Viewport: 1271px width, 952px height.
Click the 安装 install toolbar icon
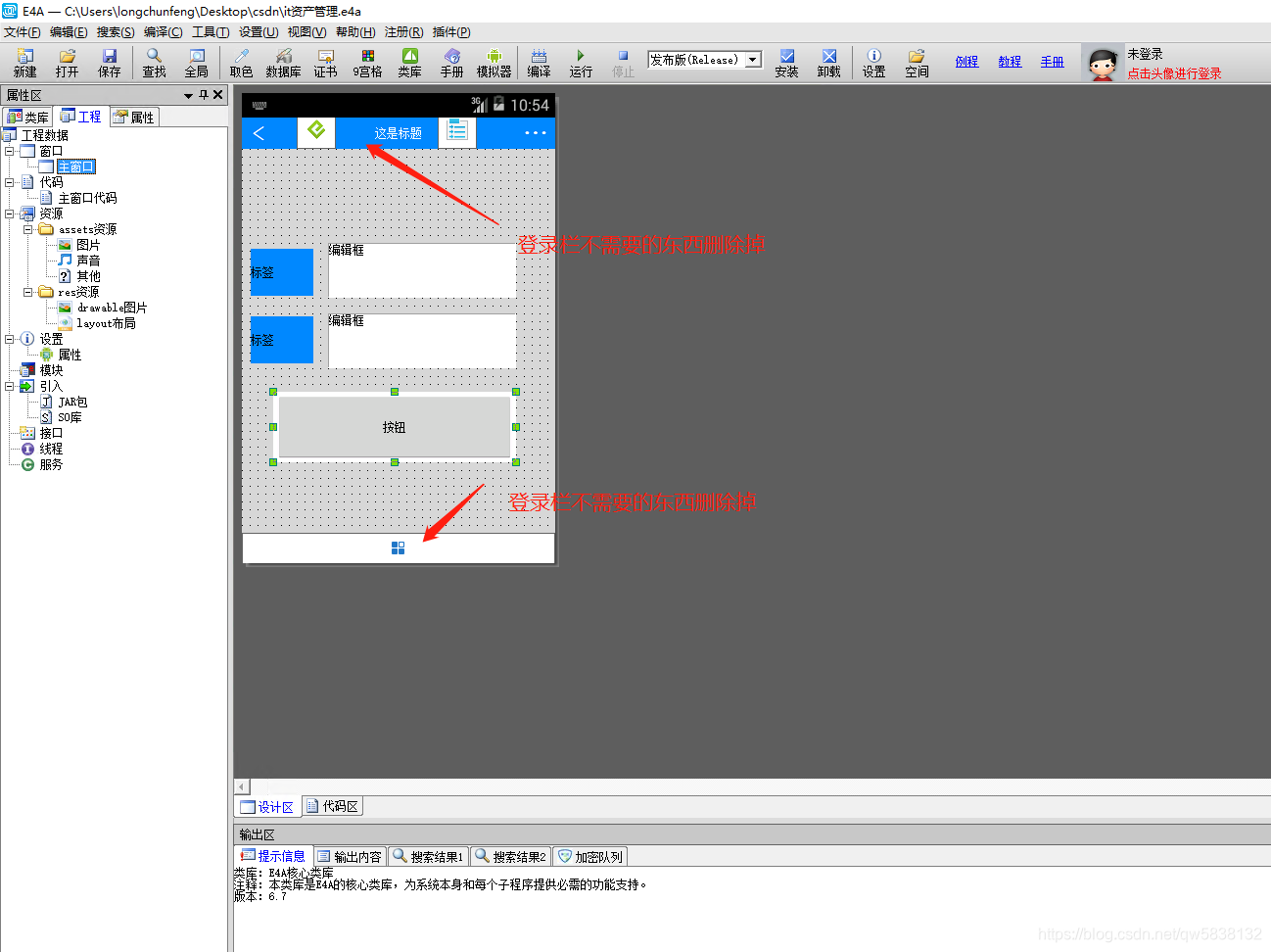pyautogui.click(x=786, y=63)
